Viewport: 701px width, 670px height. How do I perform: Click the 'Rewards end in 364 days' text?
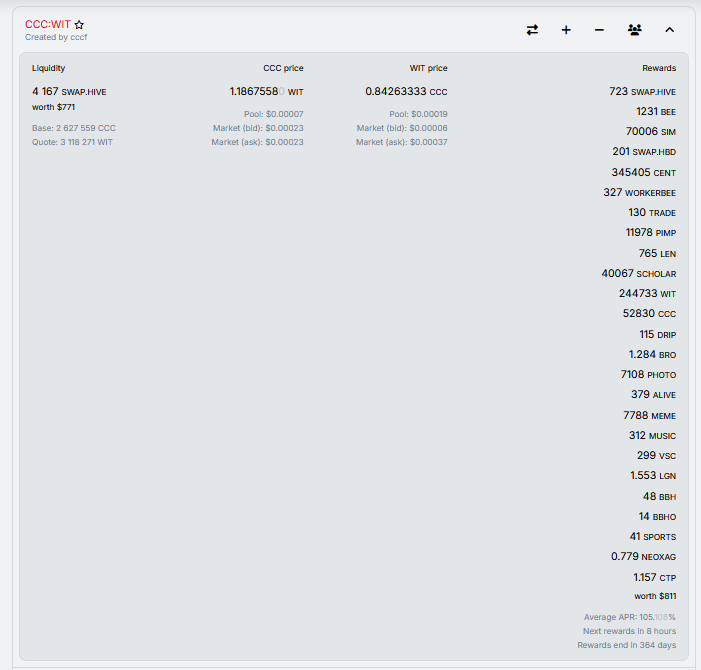626,645
